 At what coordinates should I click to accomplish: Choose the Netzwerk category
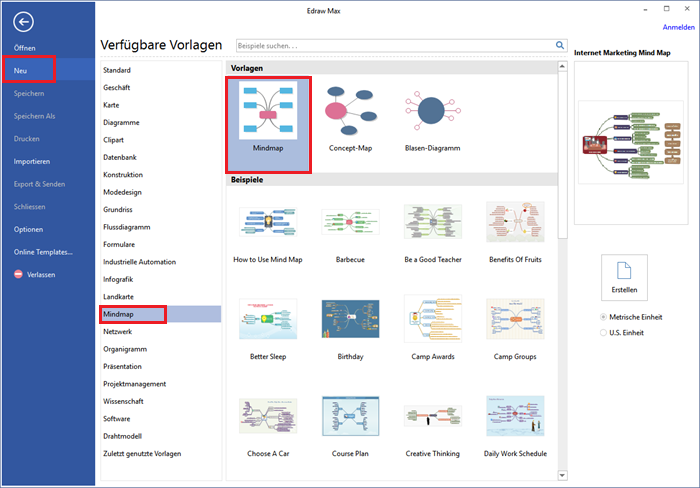(117, 331)
